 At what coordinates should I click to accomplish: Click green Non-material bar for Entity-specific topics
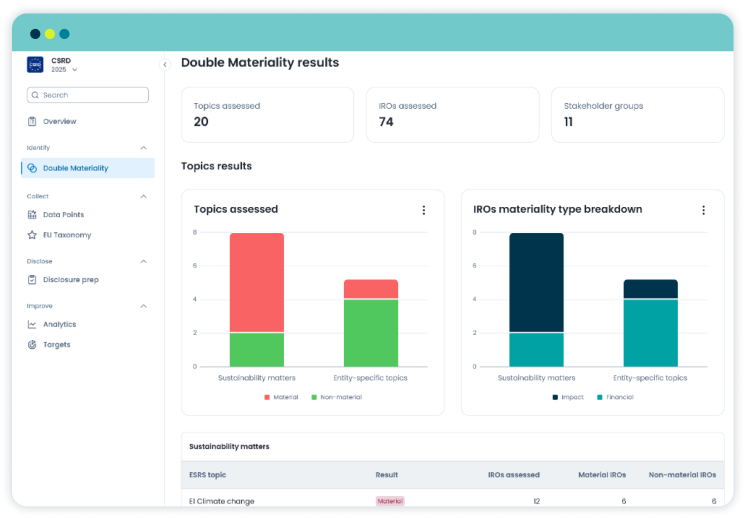tap(371, 333)
